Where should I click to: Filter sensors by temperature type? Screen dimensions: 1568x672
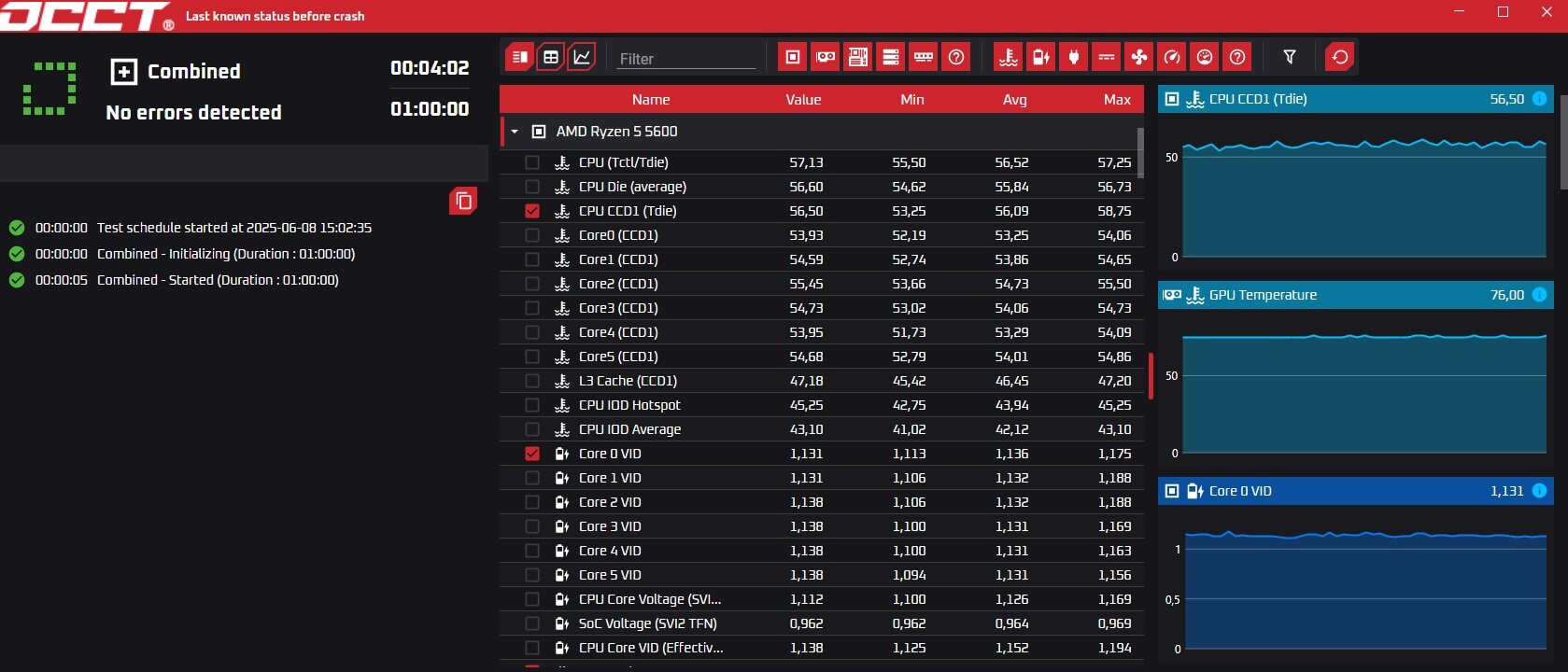tap(1009, 57)
